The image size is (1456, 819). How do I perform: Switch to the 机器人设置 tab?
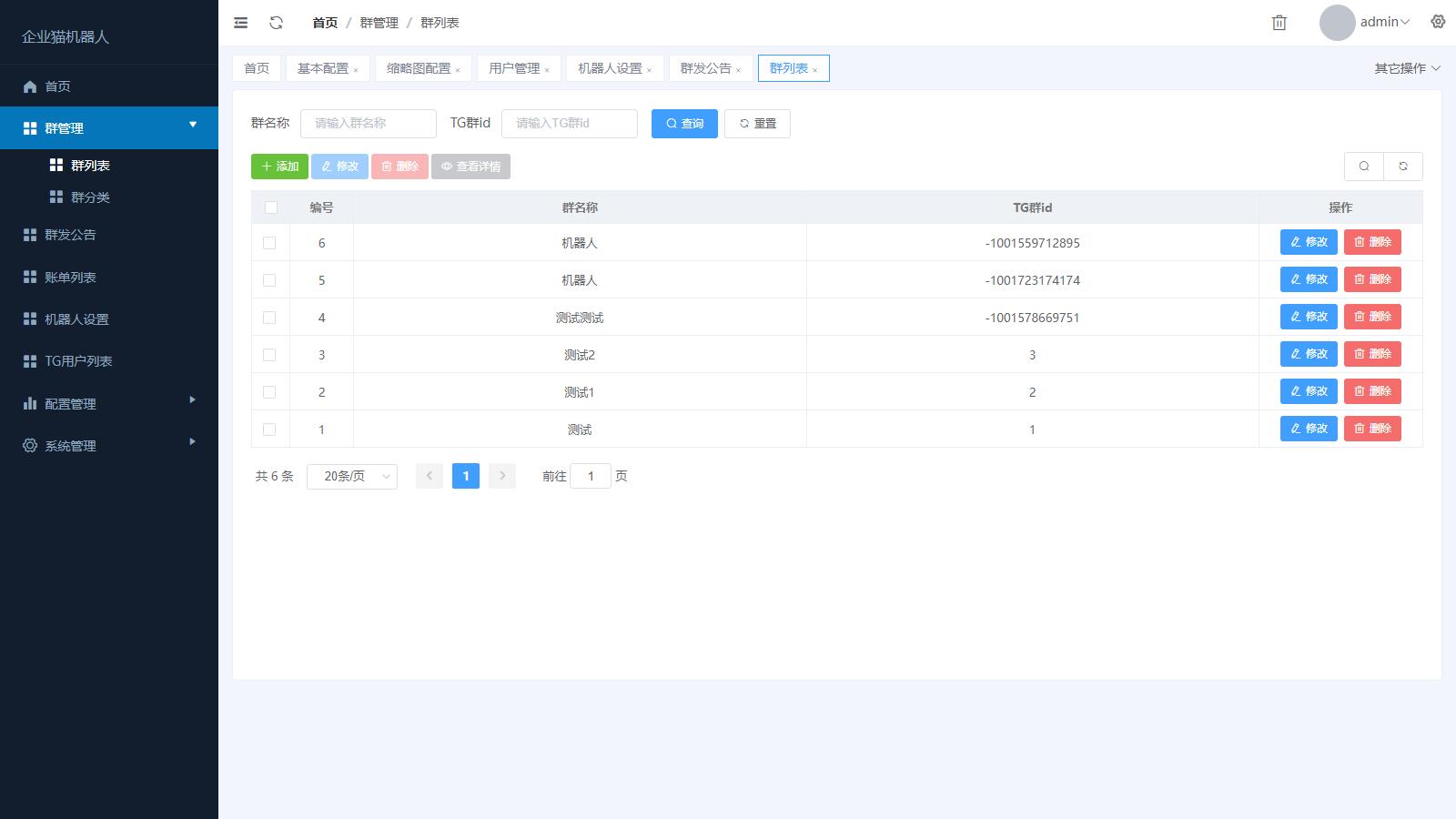(610, 68)
